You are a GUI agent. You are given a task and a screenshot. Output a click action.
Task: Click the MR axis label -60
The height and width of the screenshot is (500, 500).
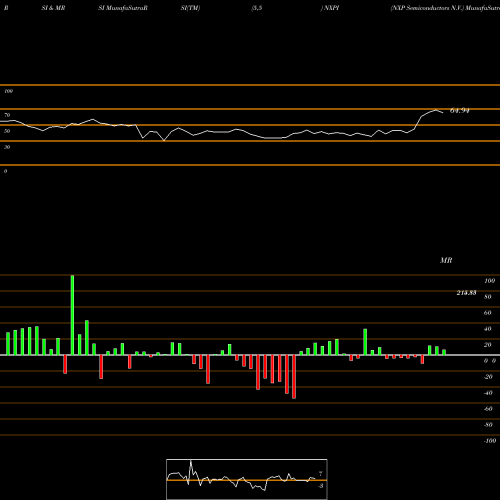click(x=488, y=409)
